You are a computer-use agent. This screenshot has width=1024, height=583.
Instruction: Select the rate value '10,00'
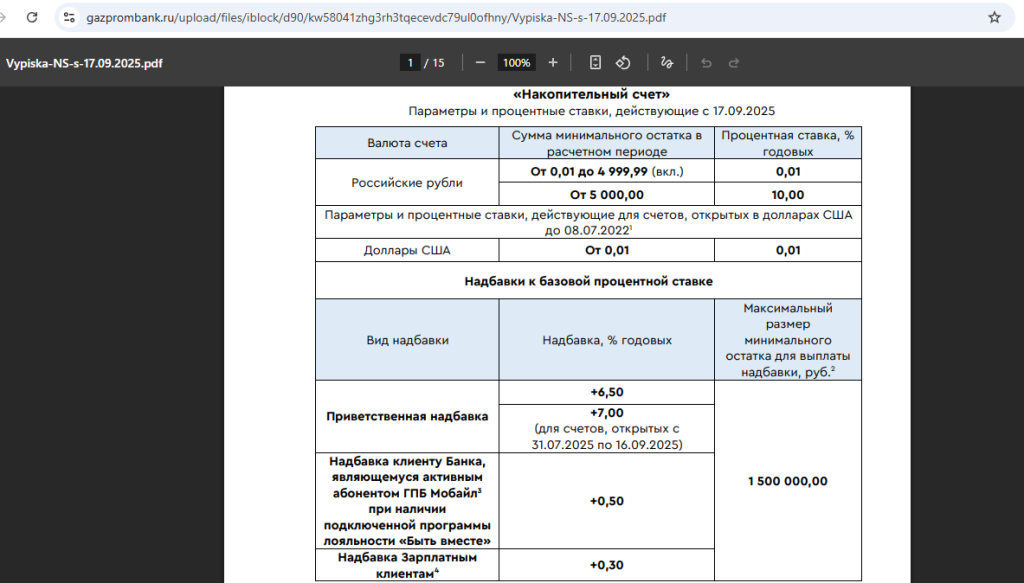(788, 195)
